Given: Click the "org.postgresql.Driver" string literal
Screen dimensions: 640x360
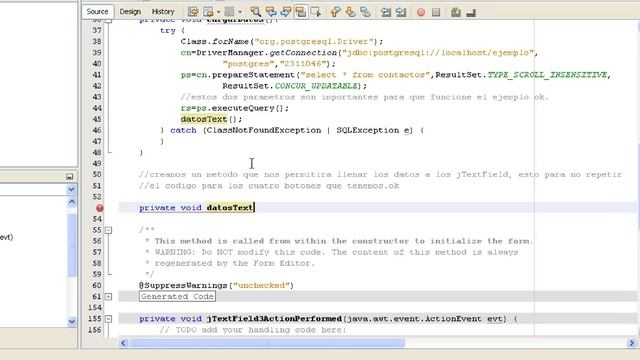Looking at the screenshot, I should (x=314, y=42).
